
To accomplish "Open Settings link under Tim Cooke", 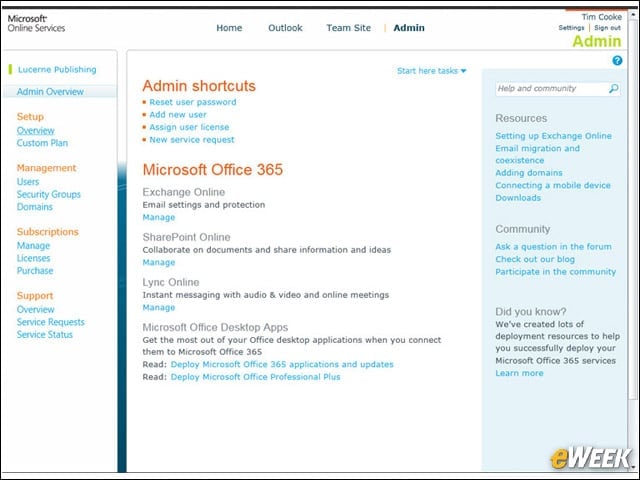I will pos(571,28).
